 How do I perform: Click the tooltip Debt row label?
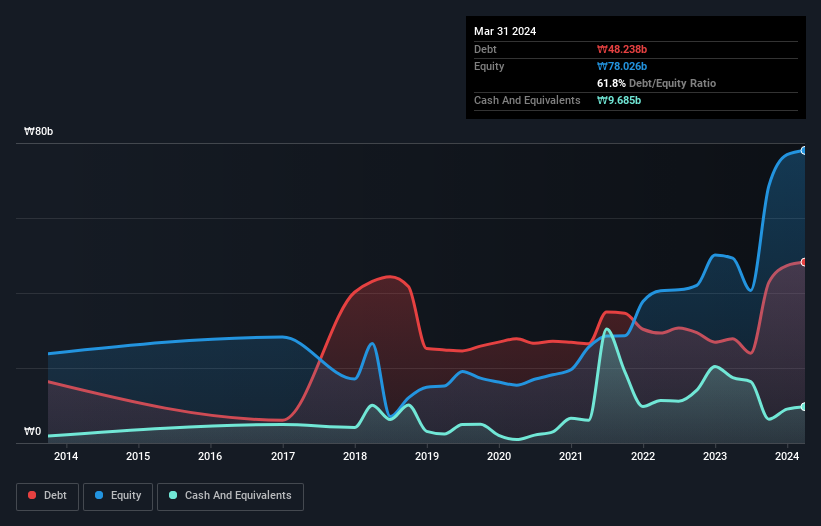tap(485, 49)
